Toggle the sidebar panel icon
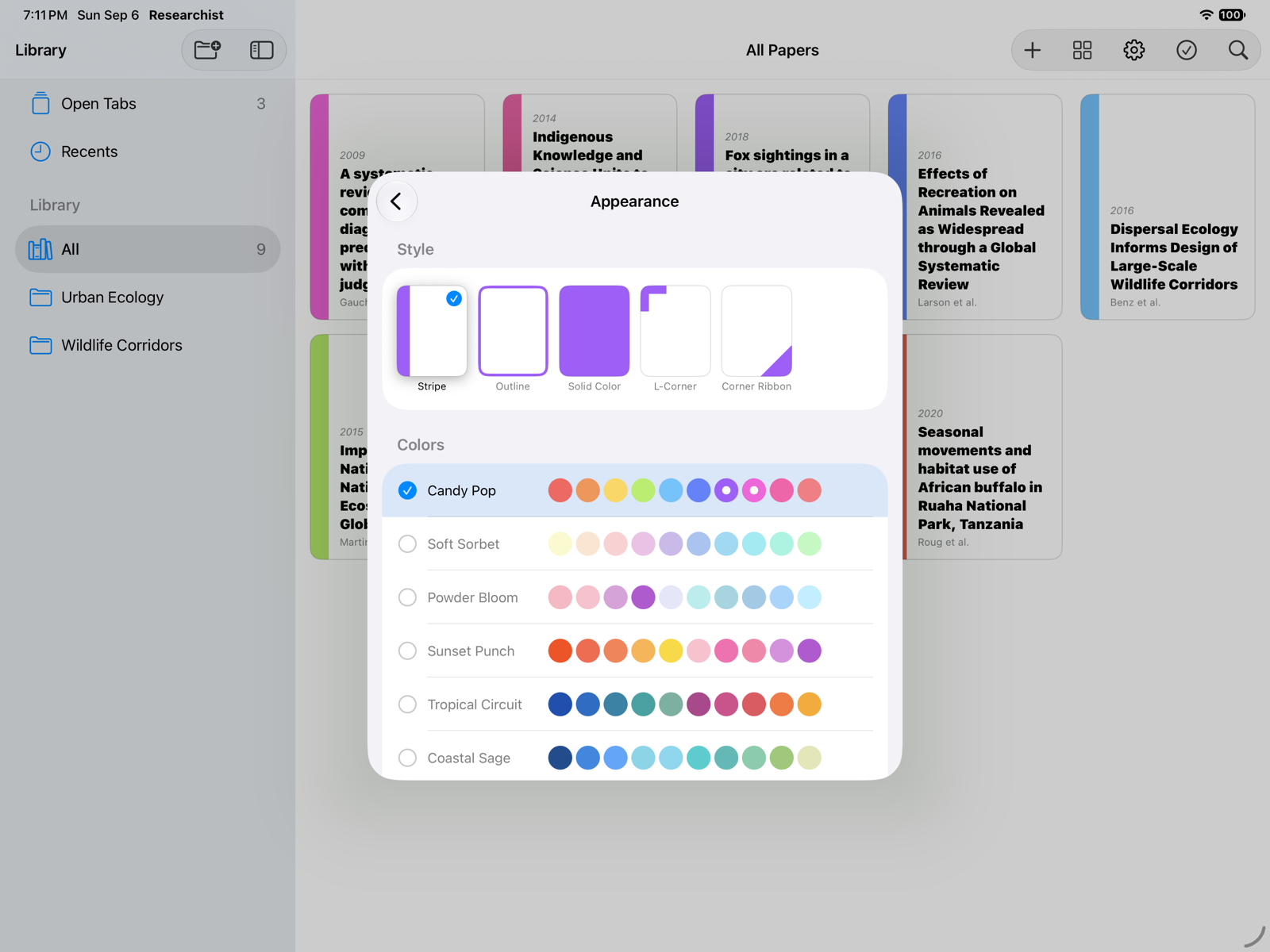 click(262, 50)
